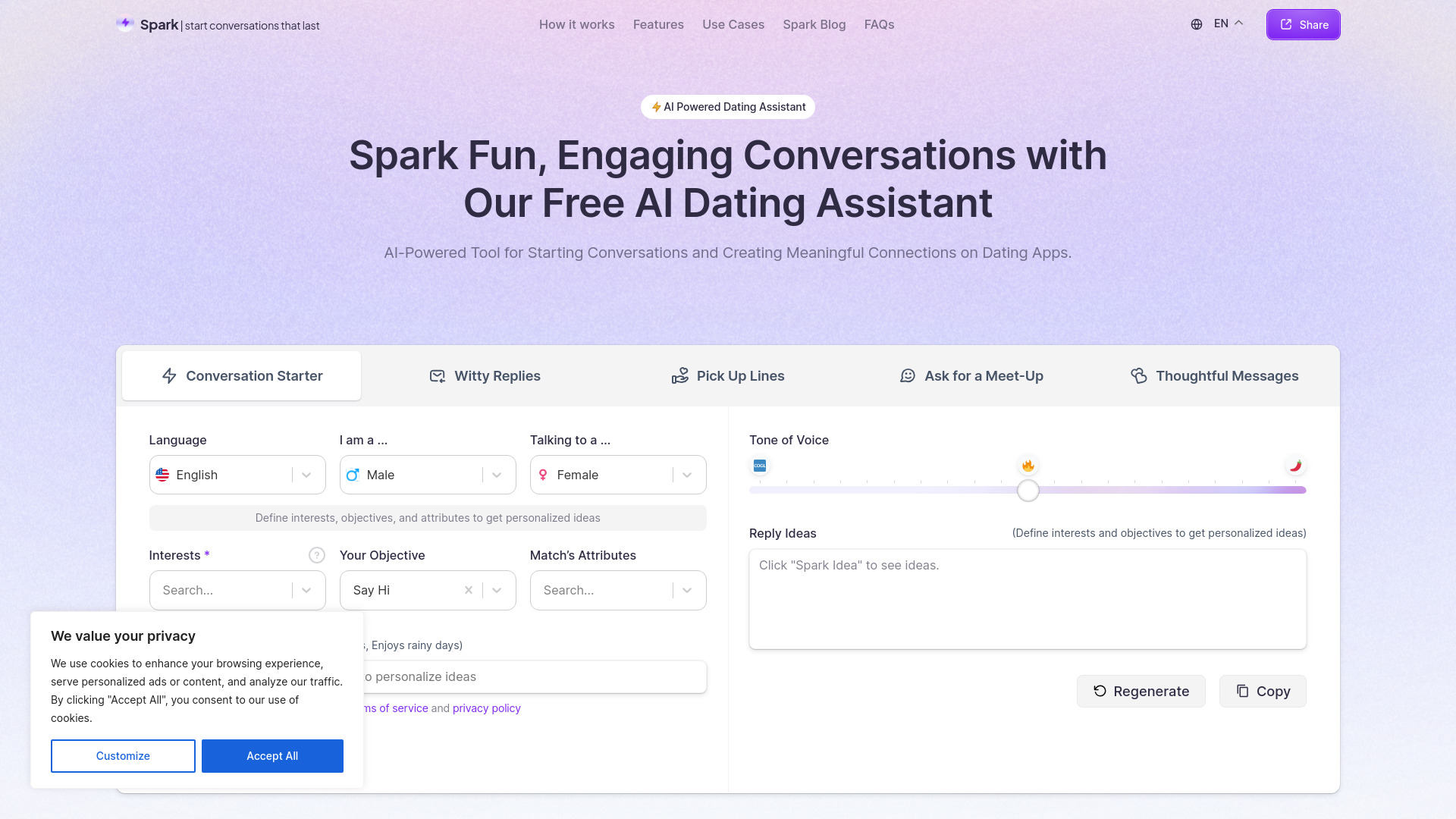Click the Copy icon button
The width and height of the screenshot is (1456, 819).
tap(1262, 691)
